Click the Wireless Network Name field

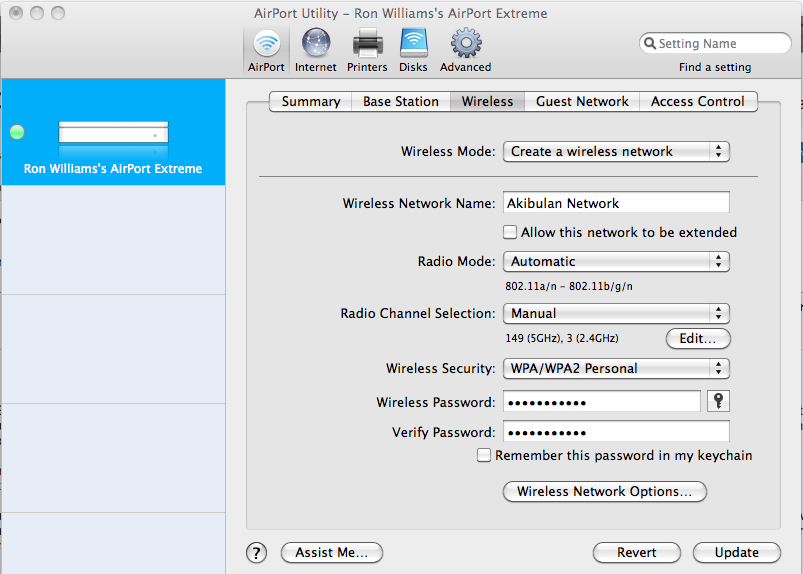pos(616,203)
